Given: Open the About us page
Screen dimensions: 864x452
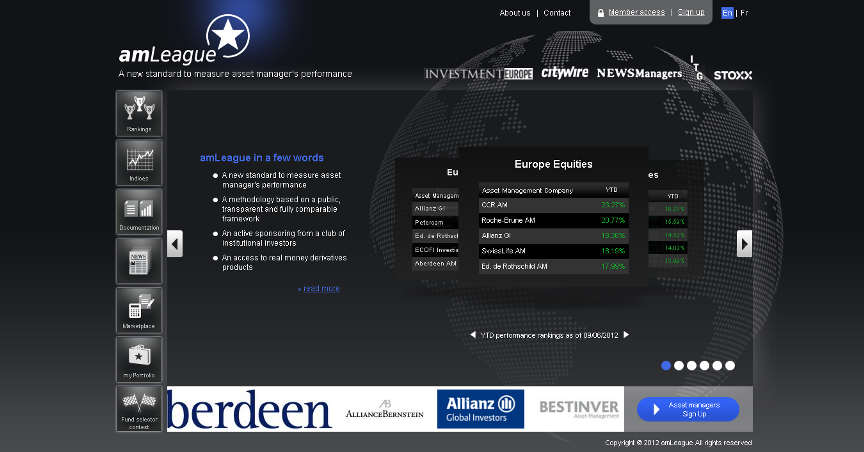Looking at the screenshot, I should [515, 13].
